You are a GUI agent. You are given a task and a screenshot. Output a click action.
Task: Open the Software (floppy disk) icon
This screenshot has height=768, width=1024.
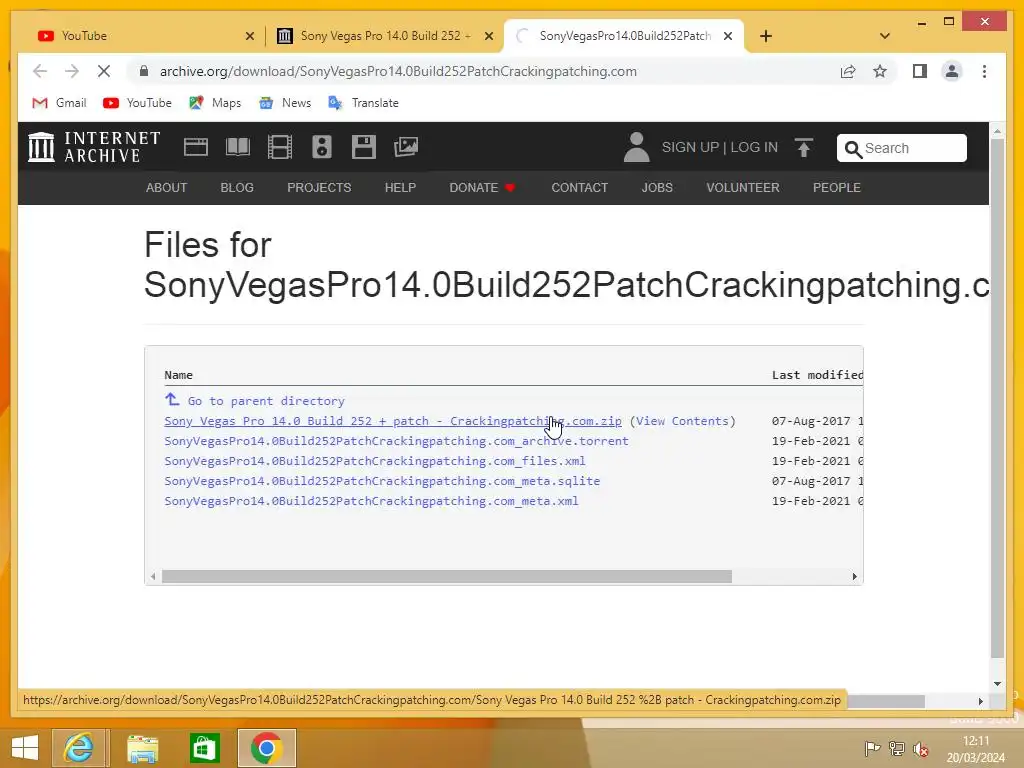(364, 147)
